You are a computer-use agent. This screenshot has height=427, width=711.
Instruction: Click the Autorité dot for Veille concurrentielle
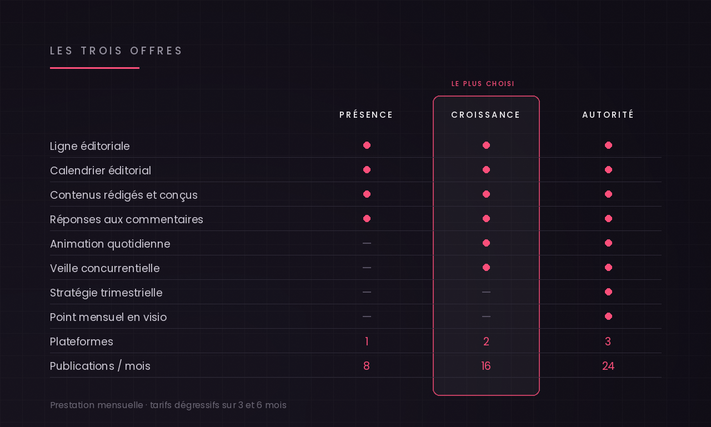pos(609,267)
